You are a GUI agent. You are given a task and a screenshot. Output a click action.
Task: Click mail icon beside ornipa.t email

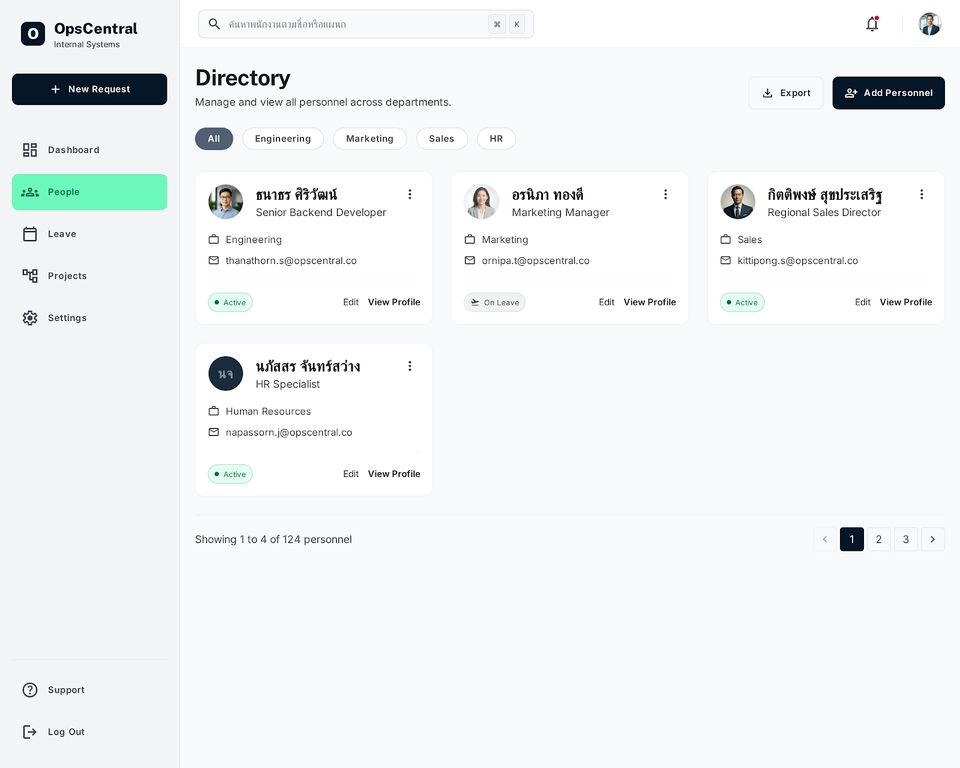pos(470,260)
